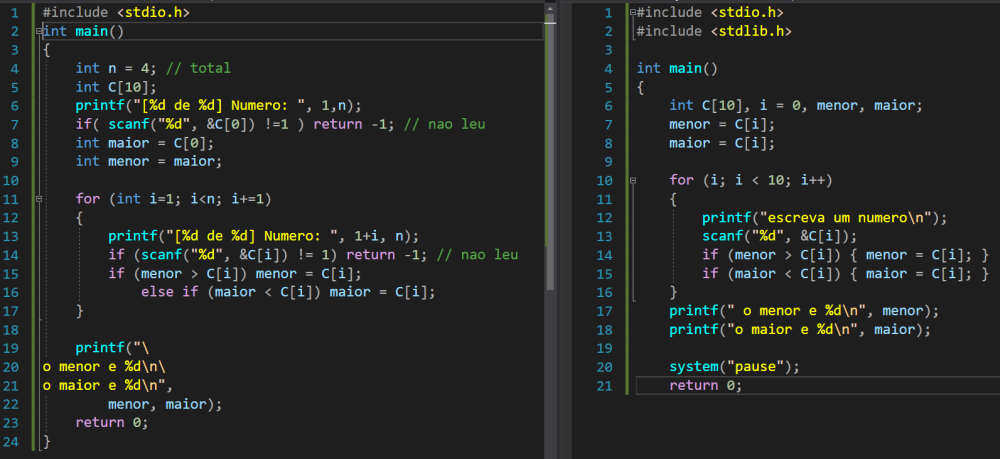
Task: Click "return 0;" in the left editor
Action: pos(112,422)
